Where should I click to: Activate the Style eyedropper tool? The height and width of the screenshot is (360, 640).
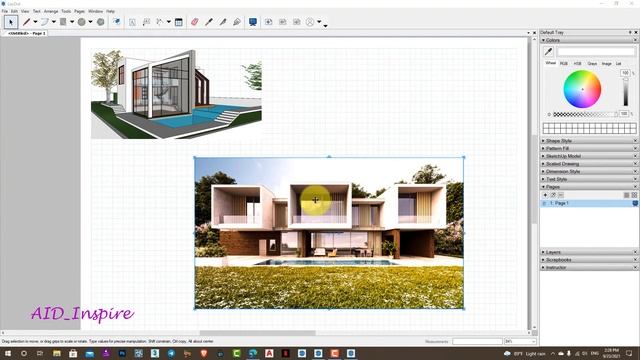tap(209, 22)
